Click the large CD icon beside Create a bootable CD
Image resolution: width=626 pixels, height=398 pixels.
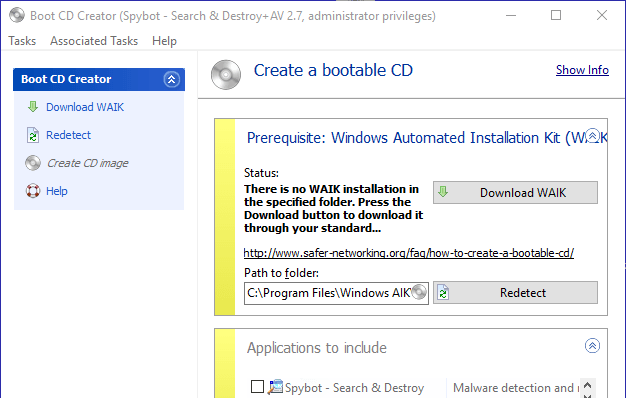tap(226, 74)
